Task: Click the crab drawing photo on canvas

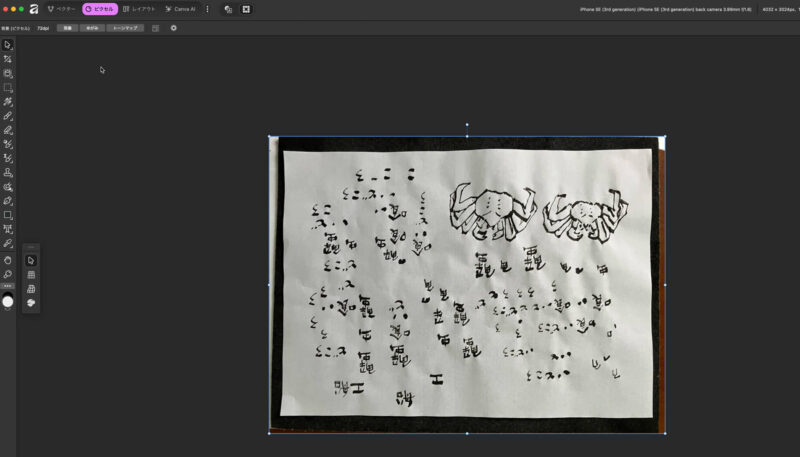Action: (467, 285)
